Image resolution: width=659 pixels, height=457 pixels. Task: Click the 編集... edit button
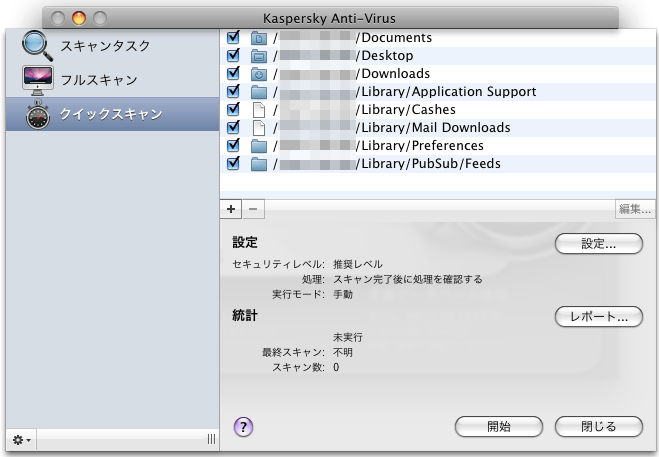[x=635, y=209]
